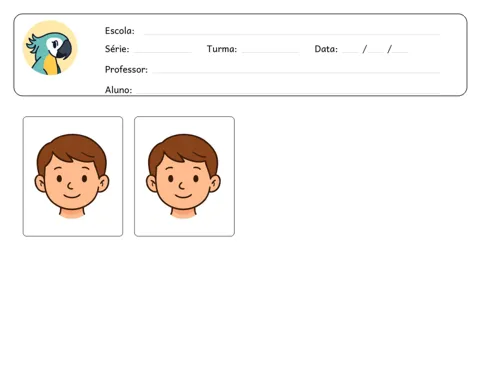
Task: Click the Série label
Action: [x=117, y=49]
